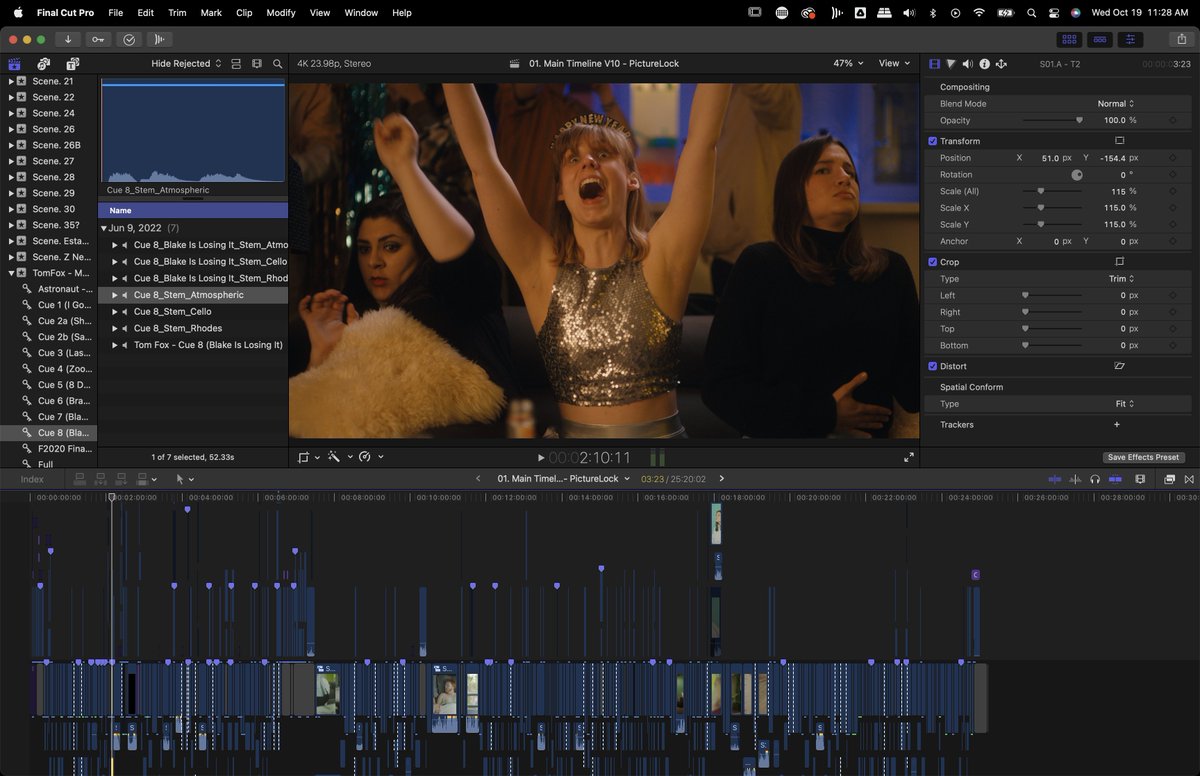Open the 47% viewer zoom dropdown

[849, 63]
